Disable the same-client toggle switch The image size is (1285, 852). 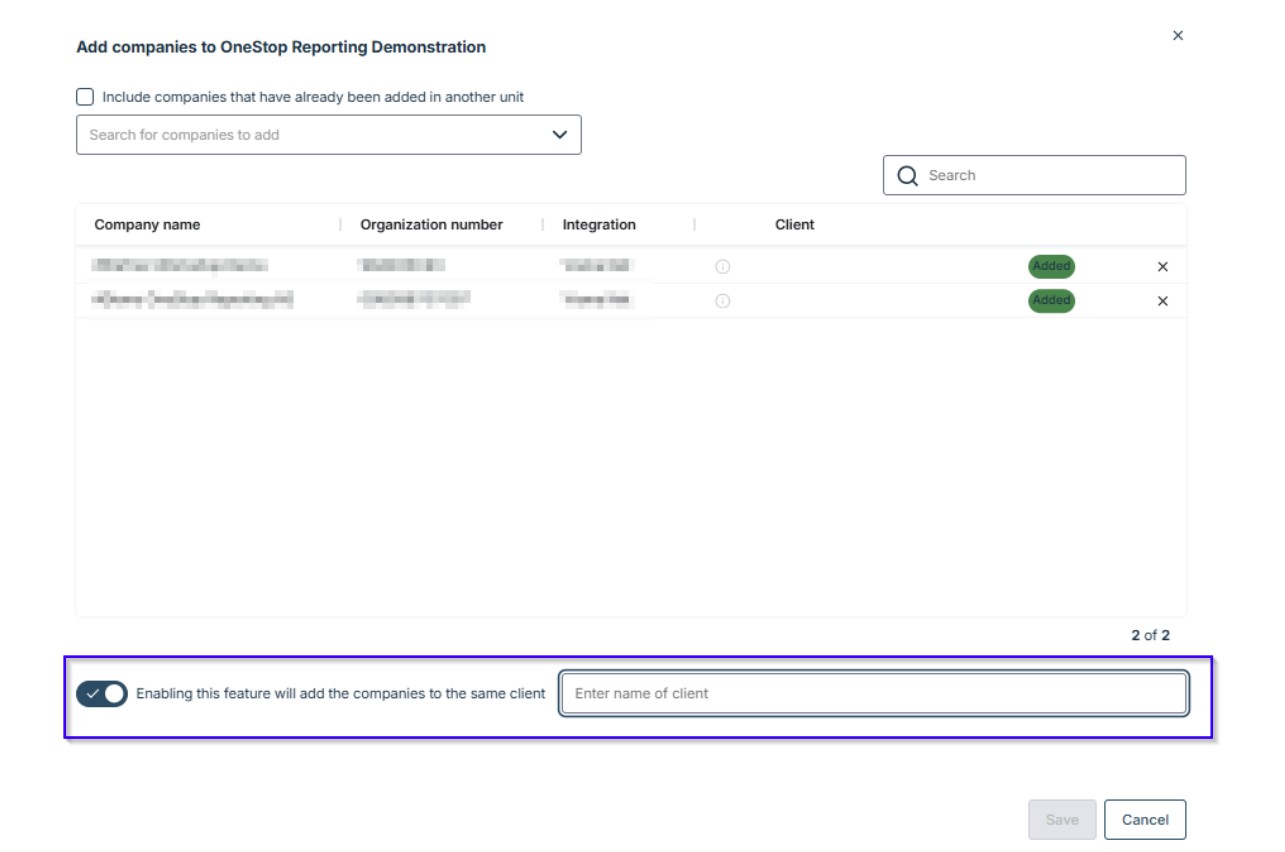click(x=102, y=694)
